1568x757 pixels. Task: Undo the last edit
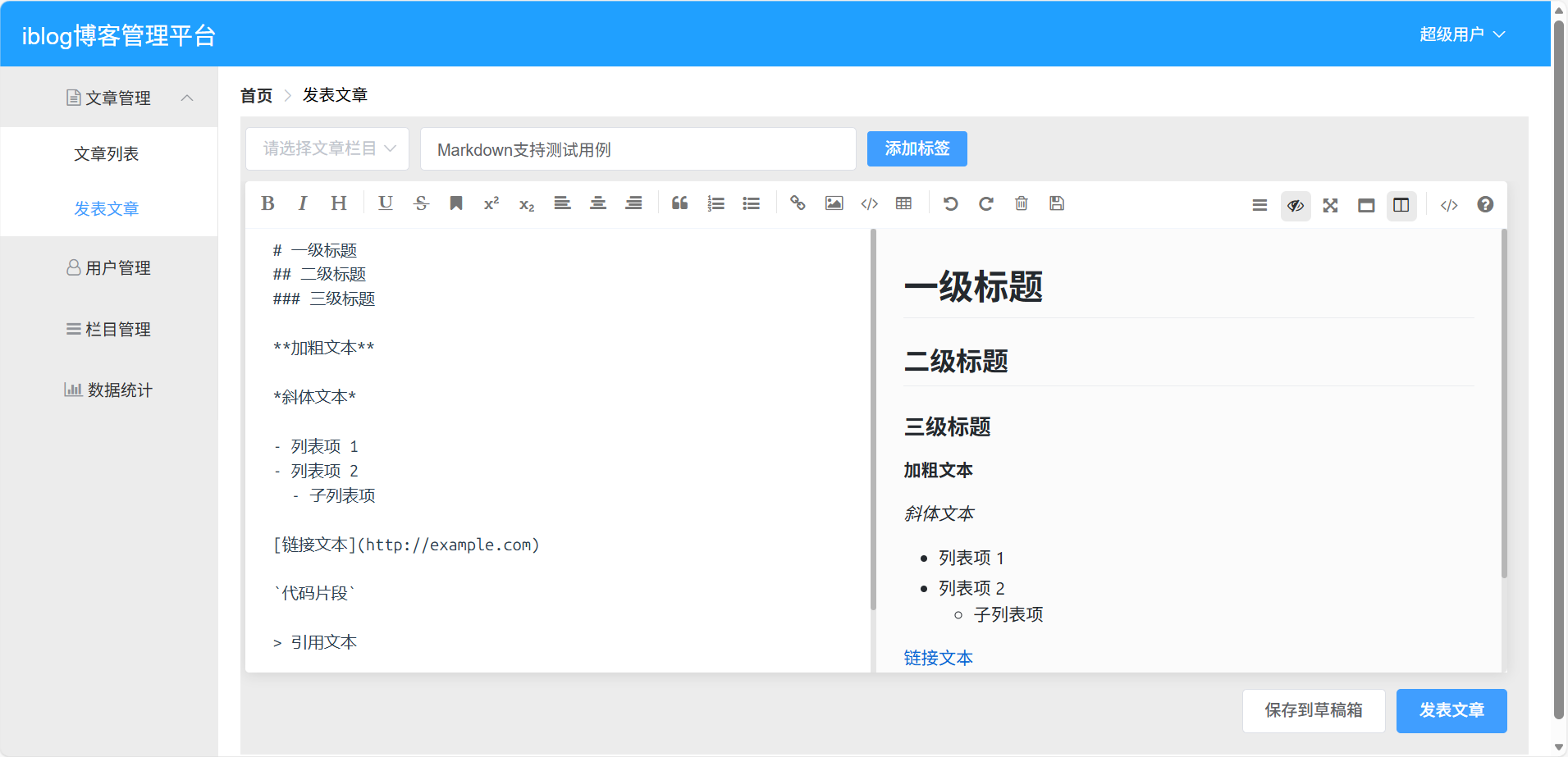tap(951, 203)
